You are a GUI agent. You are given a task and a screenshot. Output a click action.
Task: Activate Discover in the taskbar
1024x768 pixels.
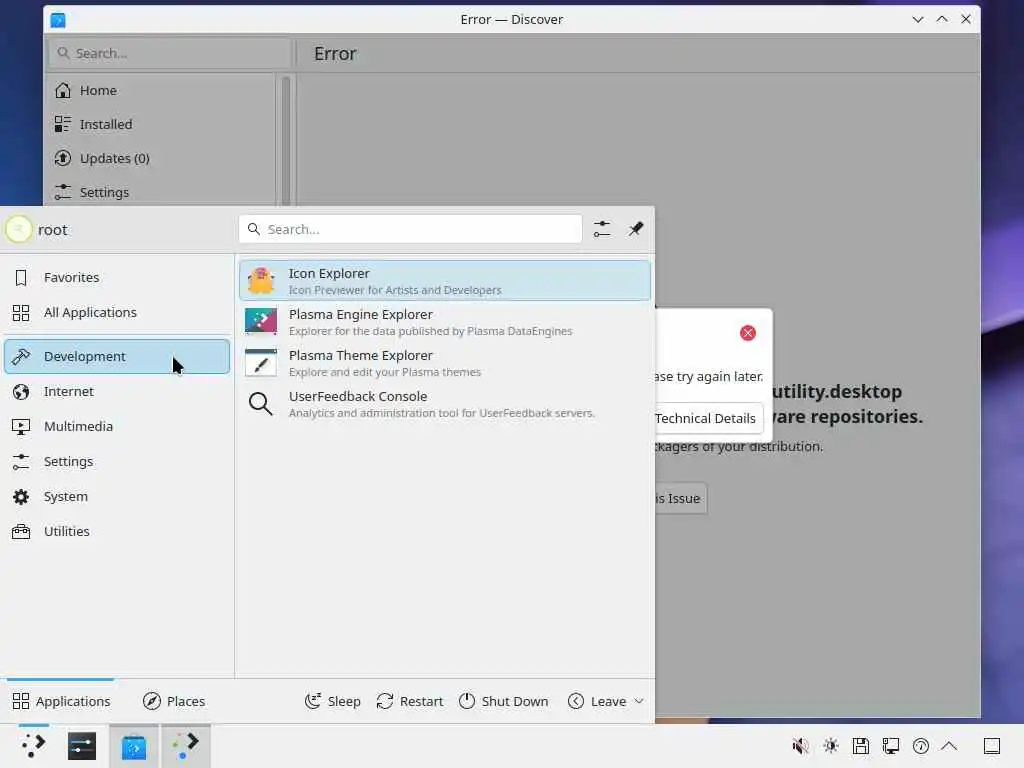pyautogui.click(x=134, y=746)
